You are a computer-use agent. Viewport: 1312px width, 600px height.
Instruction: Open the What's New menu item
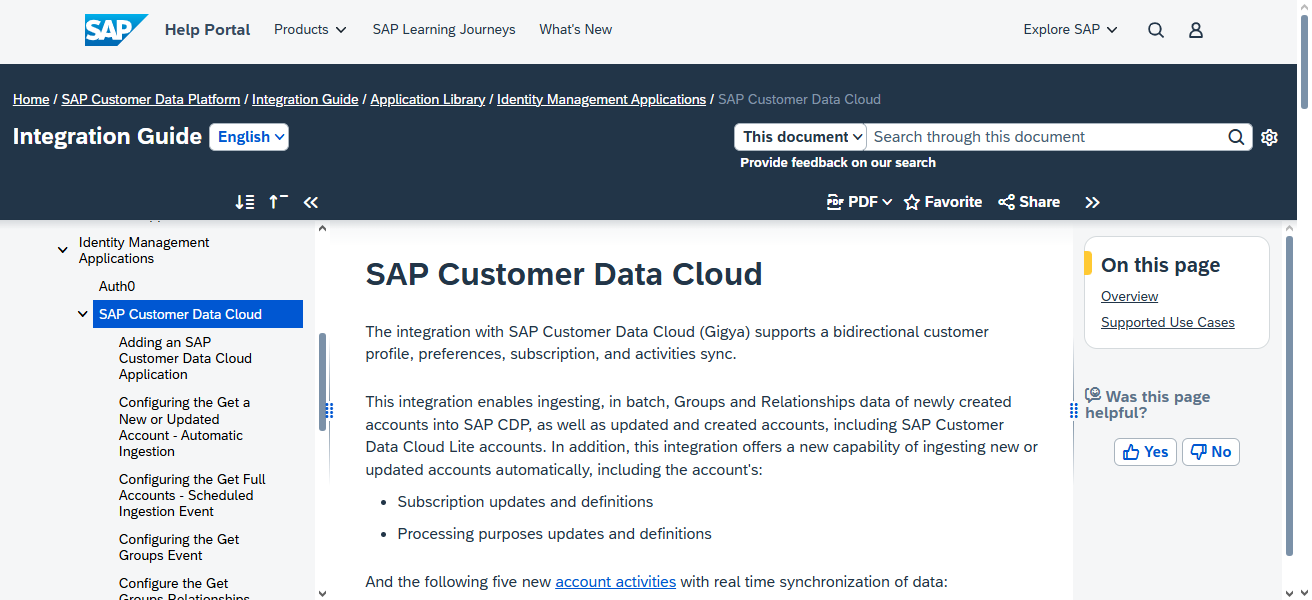tap(575, 30)
